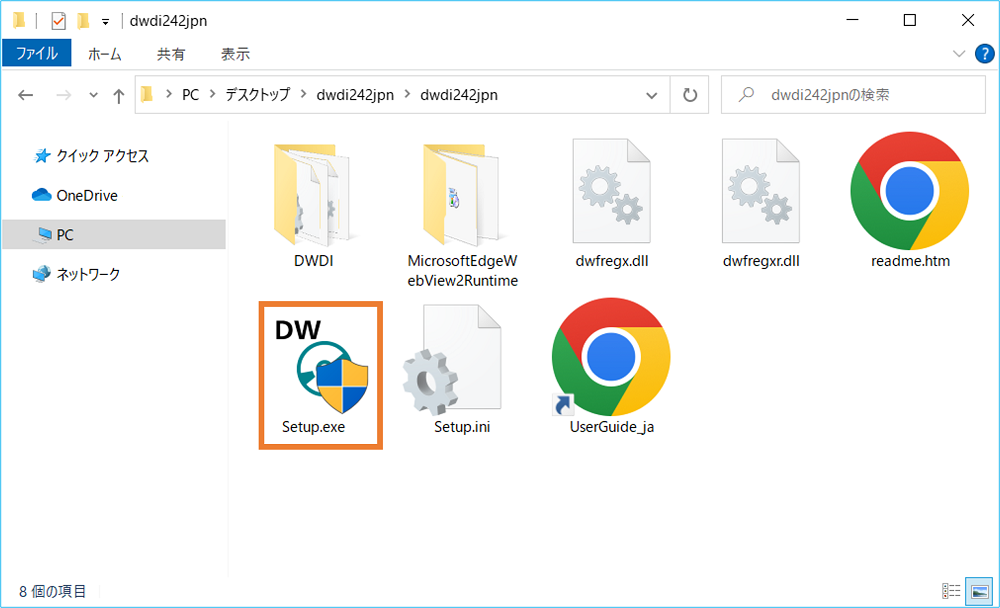Refresh the folder view

(689, 95)
